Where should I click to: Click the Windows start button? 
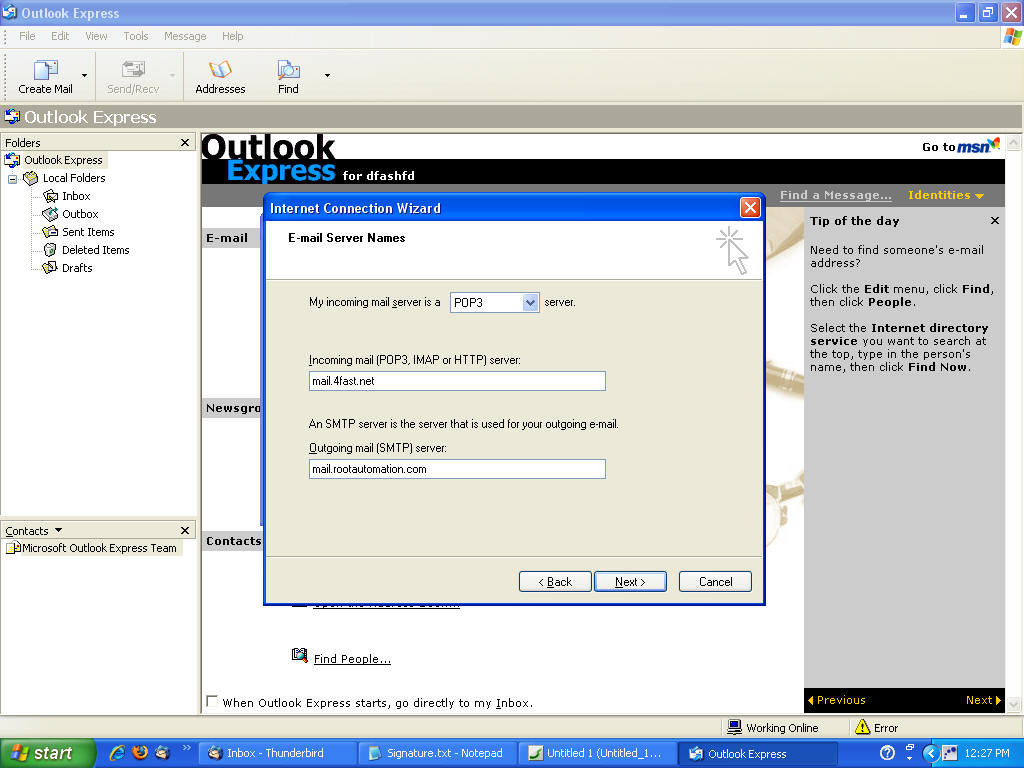pos(47,753)
